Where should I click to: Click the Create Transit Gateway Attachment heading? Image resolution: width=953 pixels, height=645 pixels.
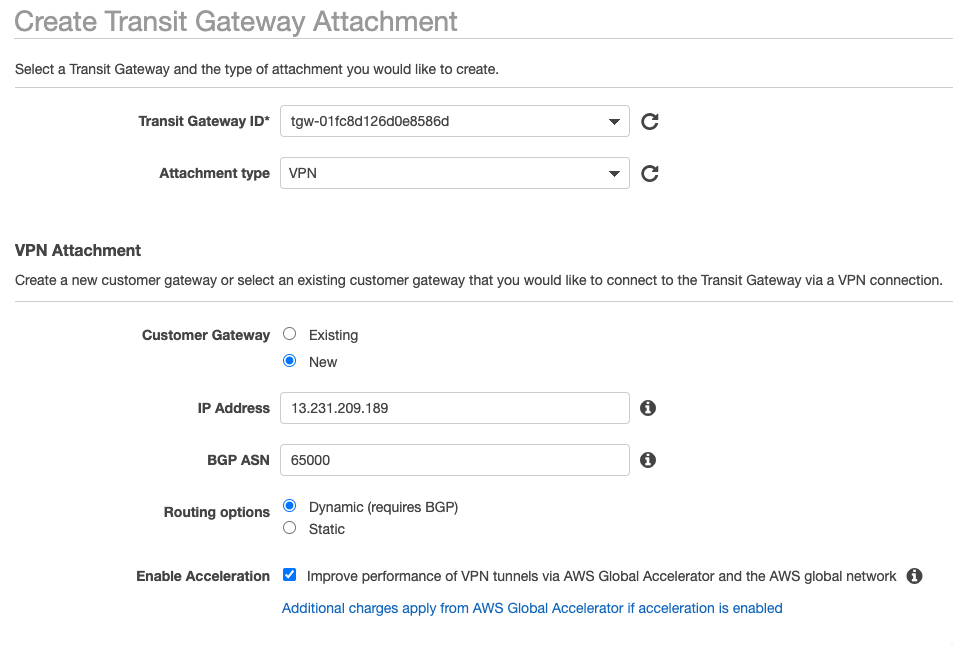236,22
